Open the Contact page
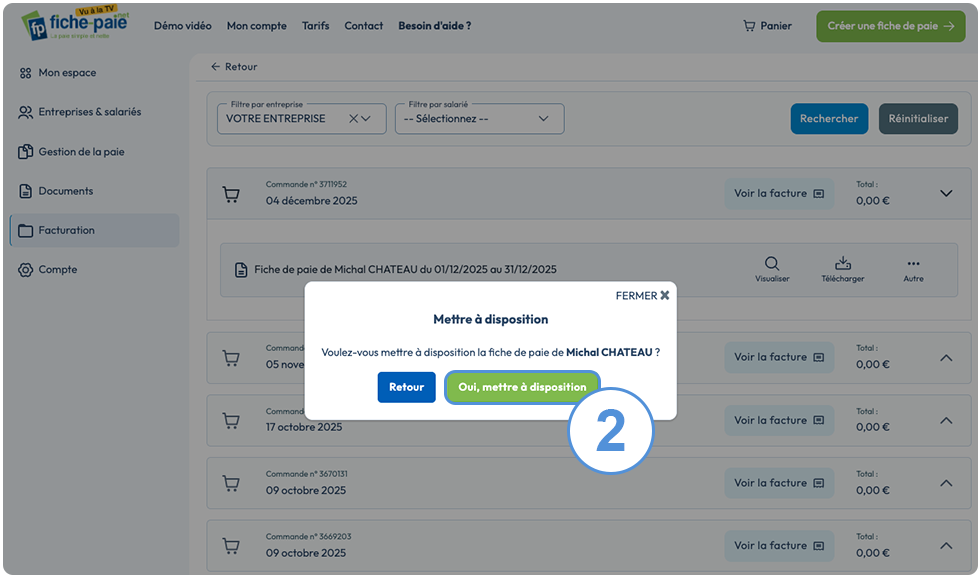 coord(364,26)
